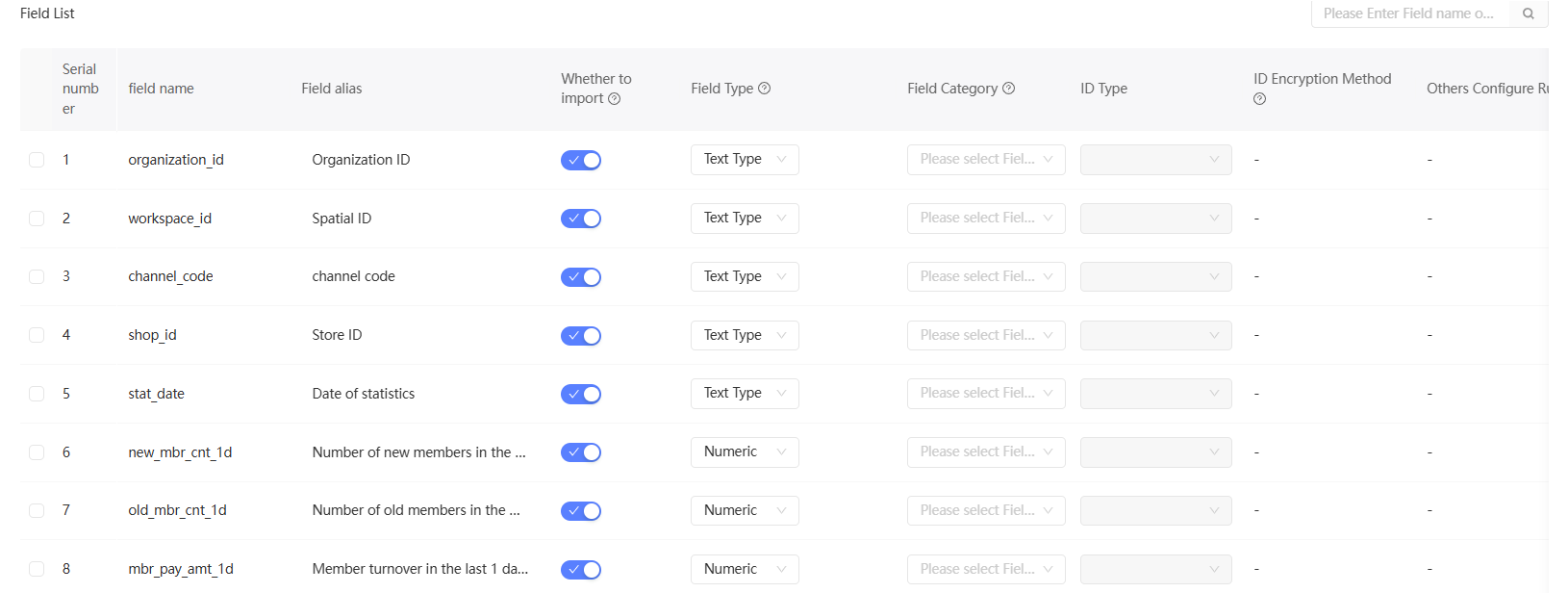Disable import for channel_code field
This screenshot has width=1568, height=593.
(581, 277)
